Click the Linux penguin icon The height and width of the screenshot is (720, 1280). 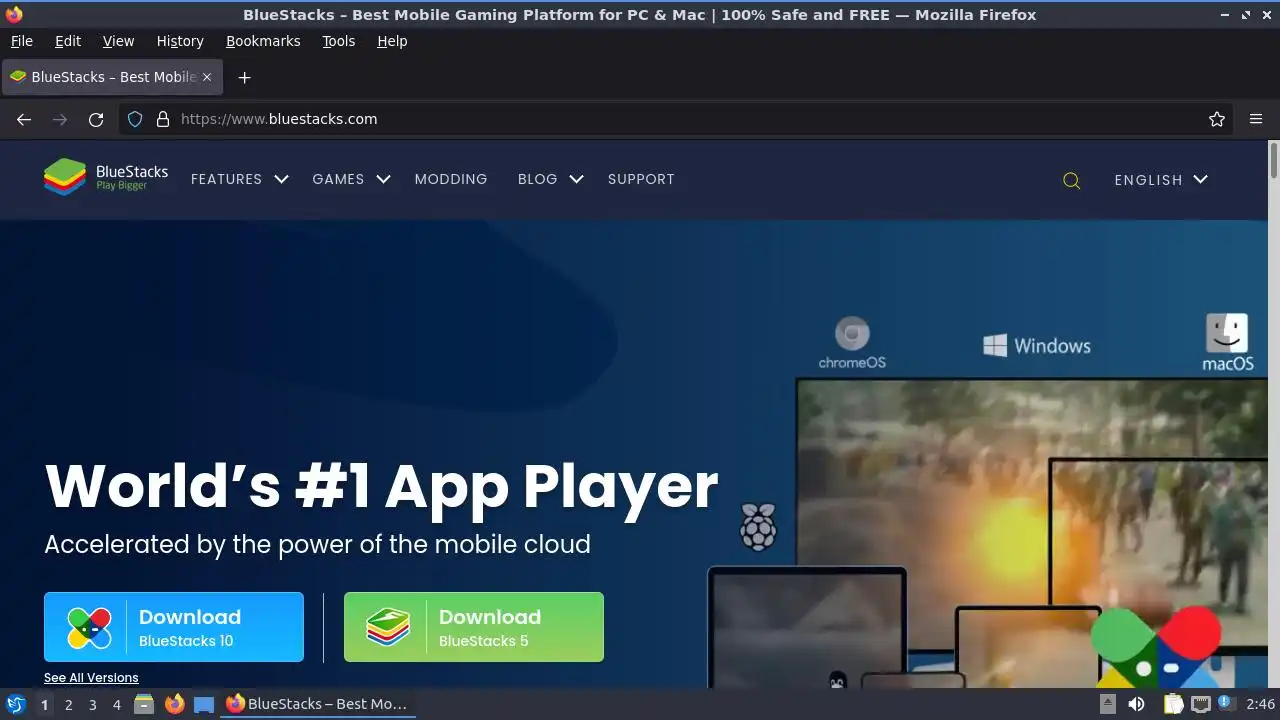click(x=837, y=679)
